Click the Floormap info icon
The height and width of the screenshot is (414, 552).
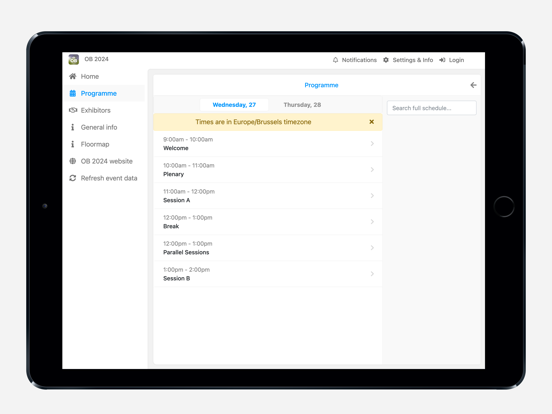click(x=73, y=144)
